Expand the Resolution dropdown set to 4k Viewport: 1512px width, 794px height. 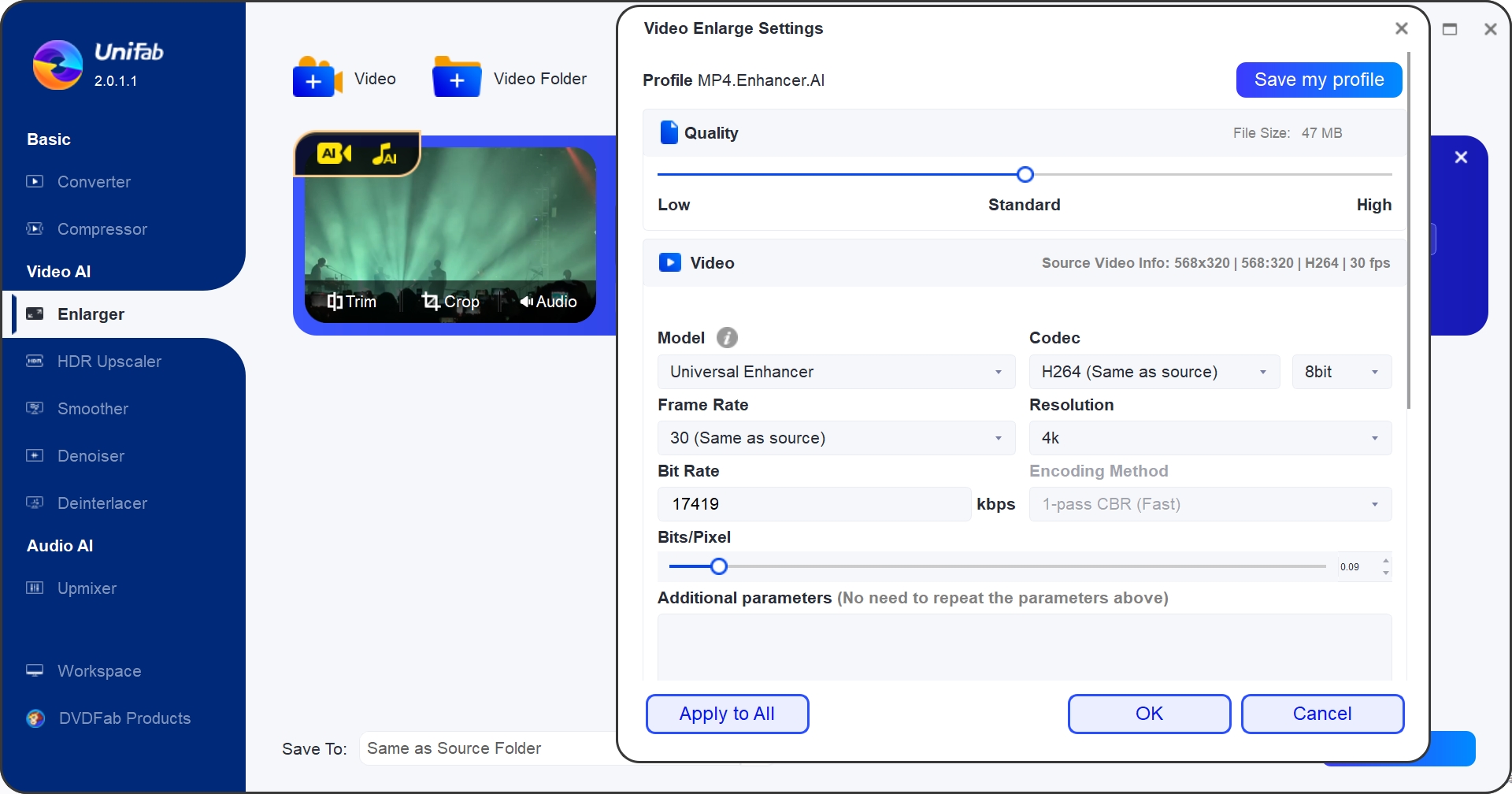[x=1210, y=437]
